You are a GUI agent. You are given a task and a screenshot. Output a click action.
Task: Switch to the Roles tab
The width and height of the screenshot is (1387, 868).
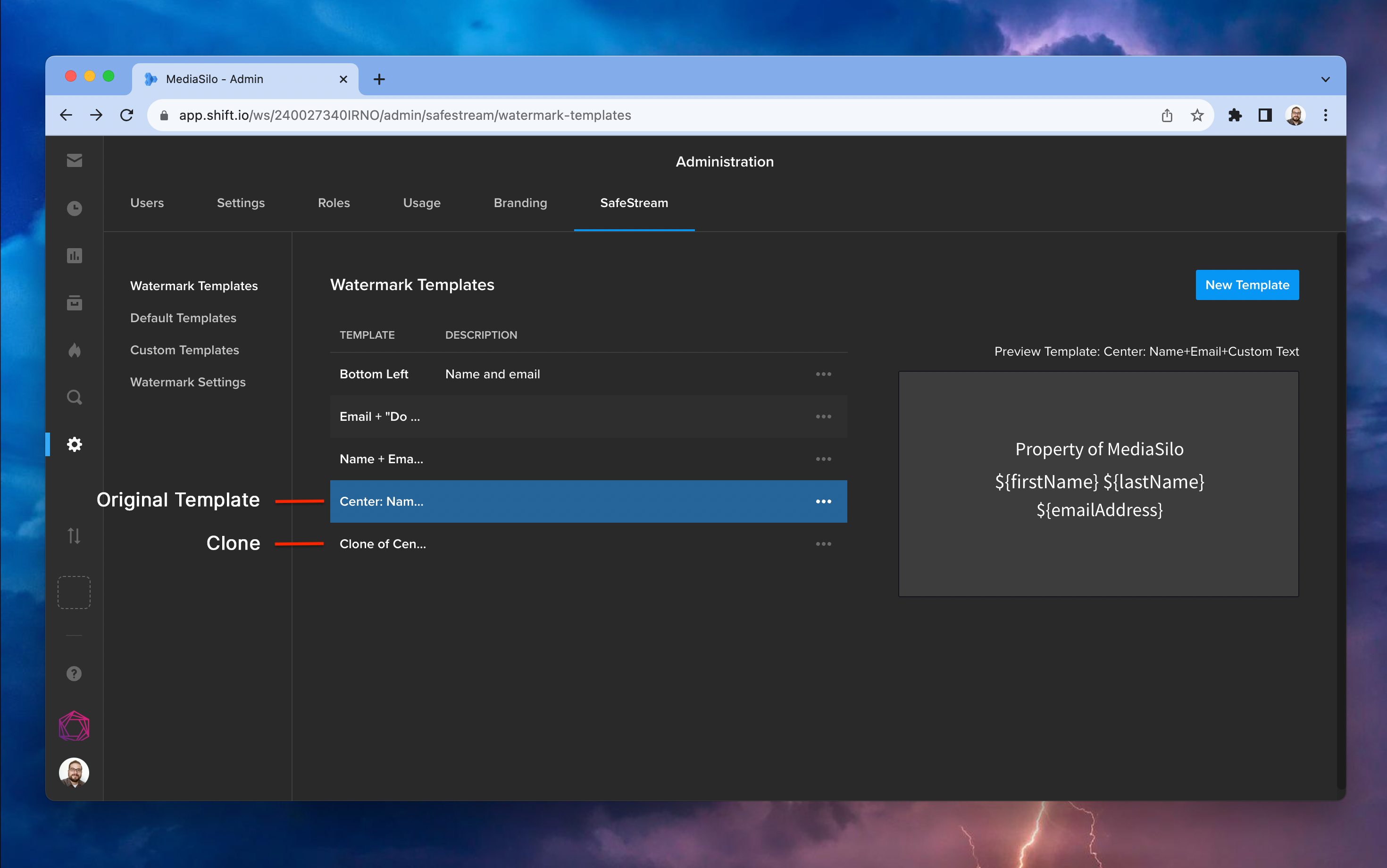tap(334, 203)
